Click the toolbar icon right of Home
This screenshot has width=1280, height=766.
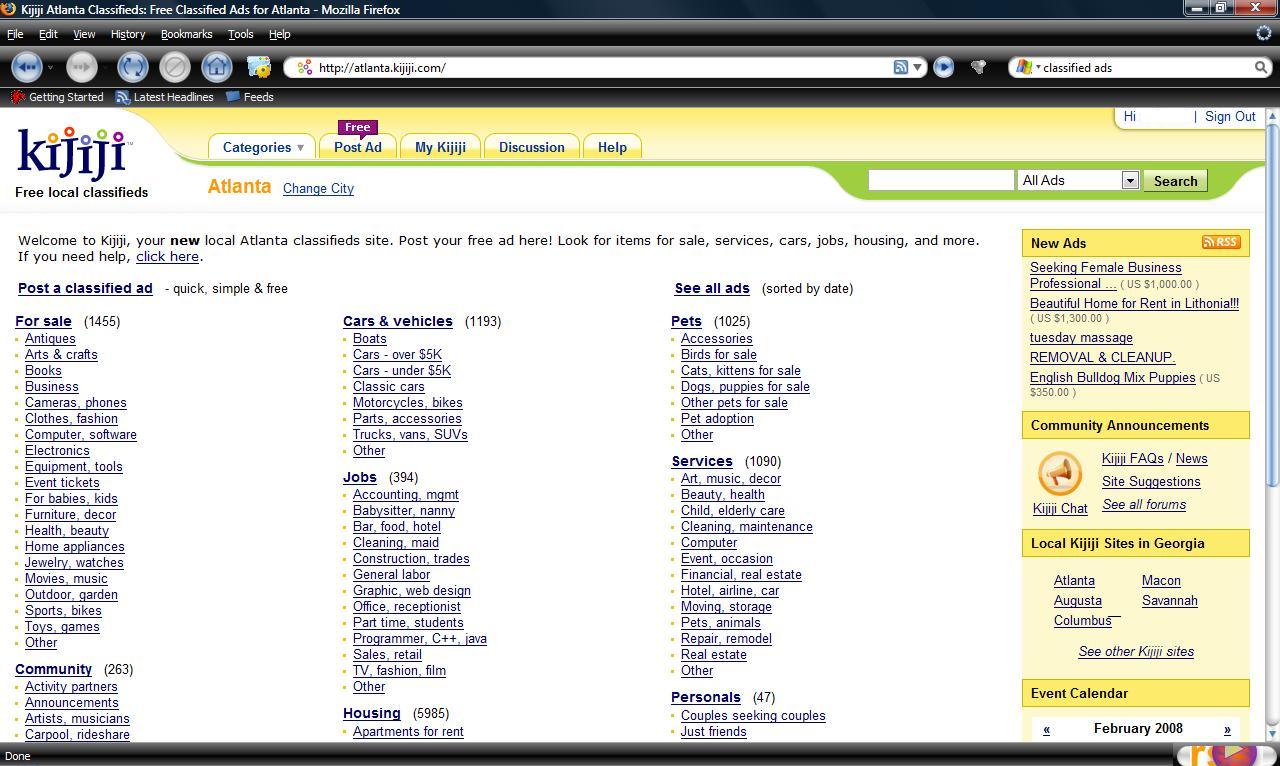[x=259, y=67]
